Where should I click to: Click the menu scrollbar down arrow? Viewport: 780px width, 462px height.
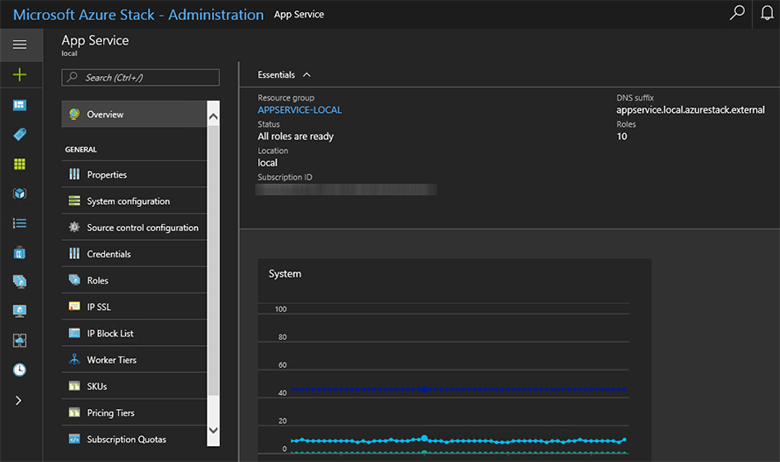213,430
